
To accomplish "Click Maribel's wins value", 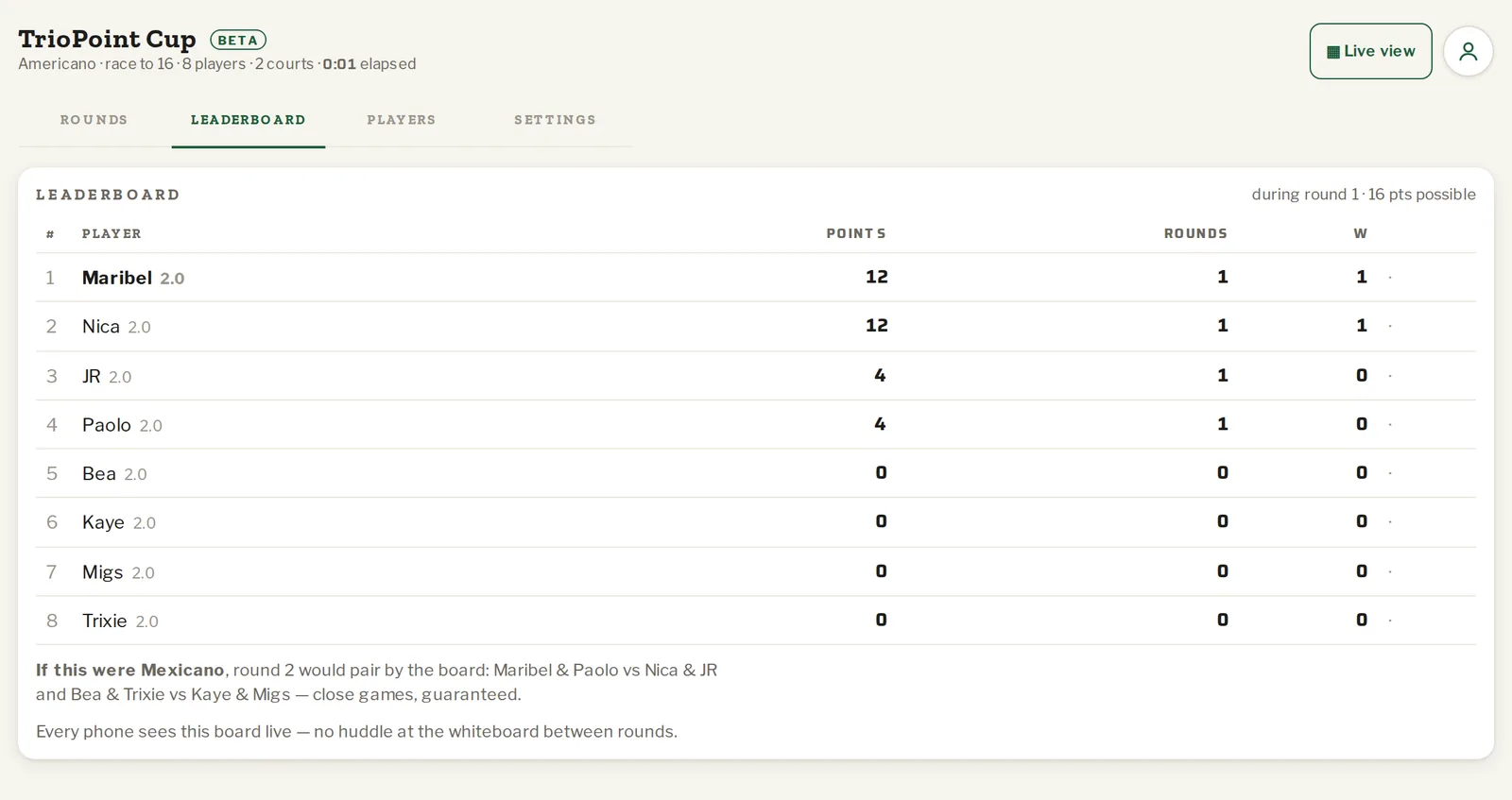I will pos(1362,277).
